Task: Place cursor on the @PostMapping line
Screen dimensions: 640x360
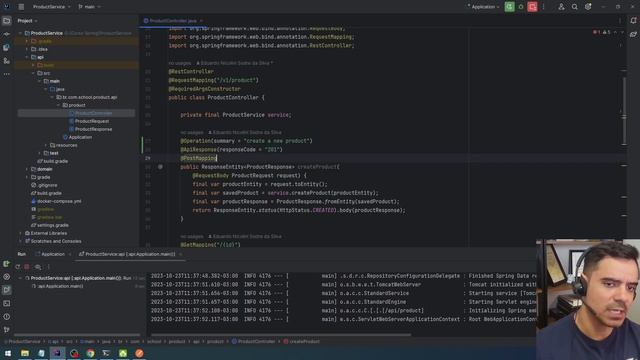Action: pos(198,158)
